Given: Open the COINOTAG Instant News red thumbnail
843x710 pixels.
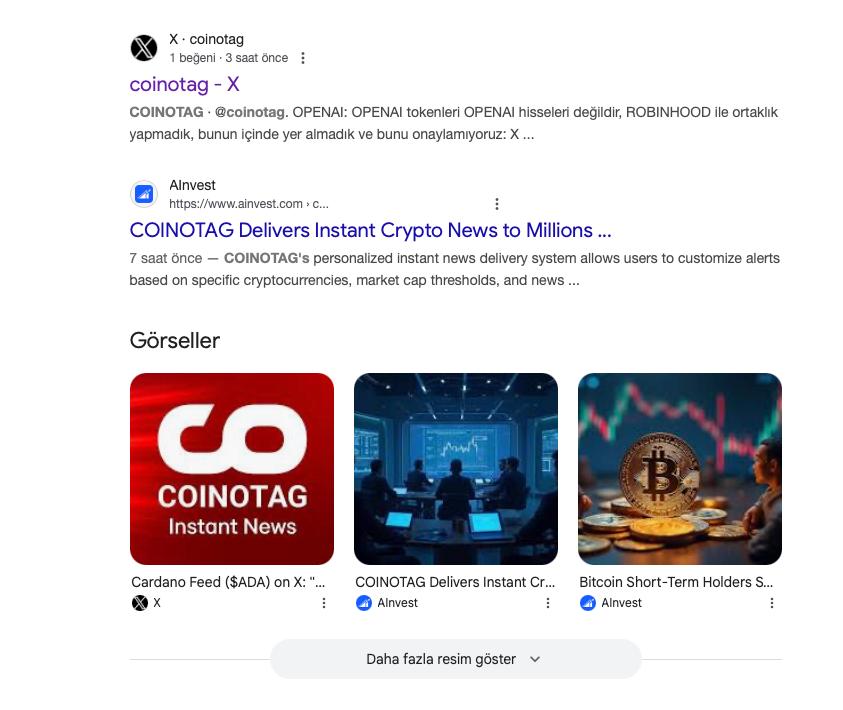Looking at the screenshot, I should point(232,469).
